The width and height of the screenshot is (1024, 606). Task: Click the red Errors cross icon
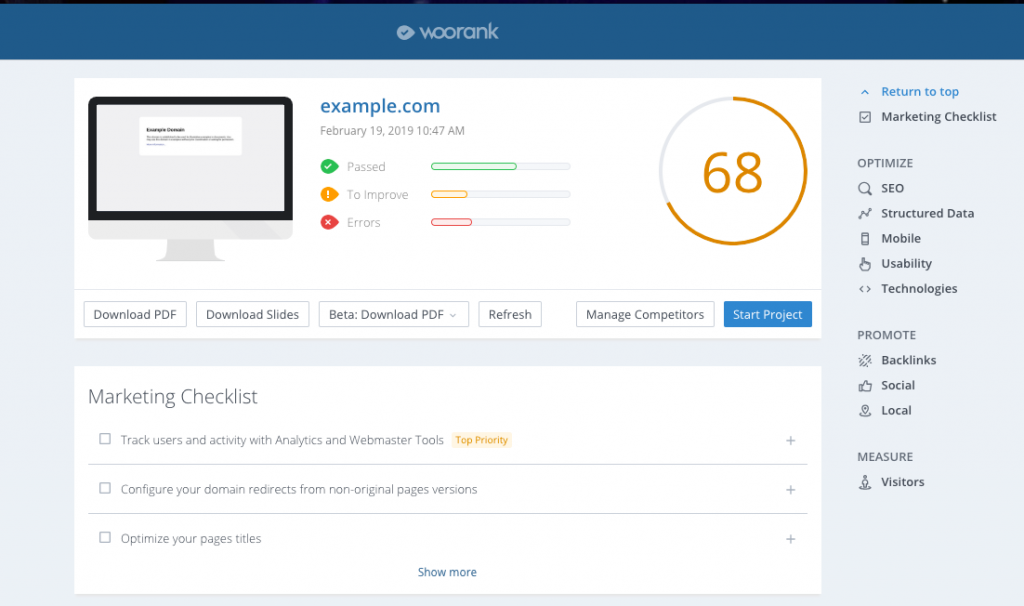(x=329, y=223)
